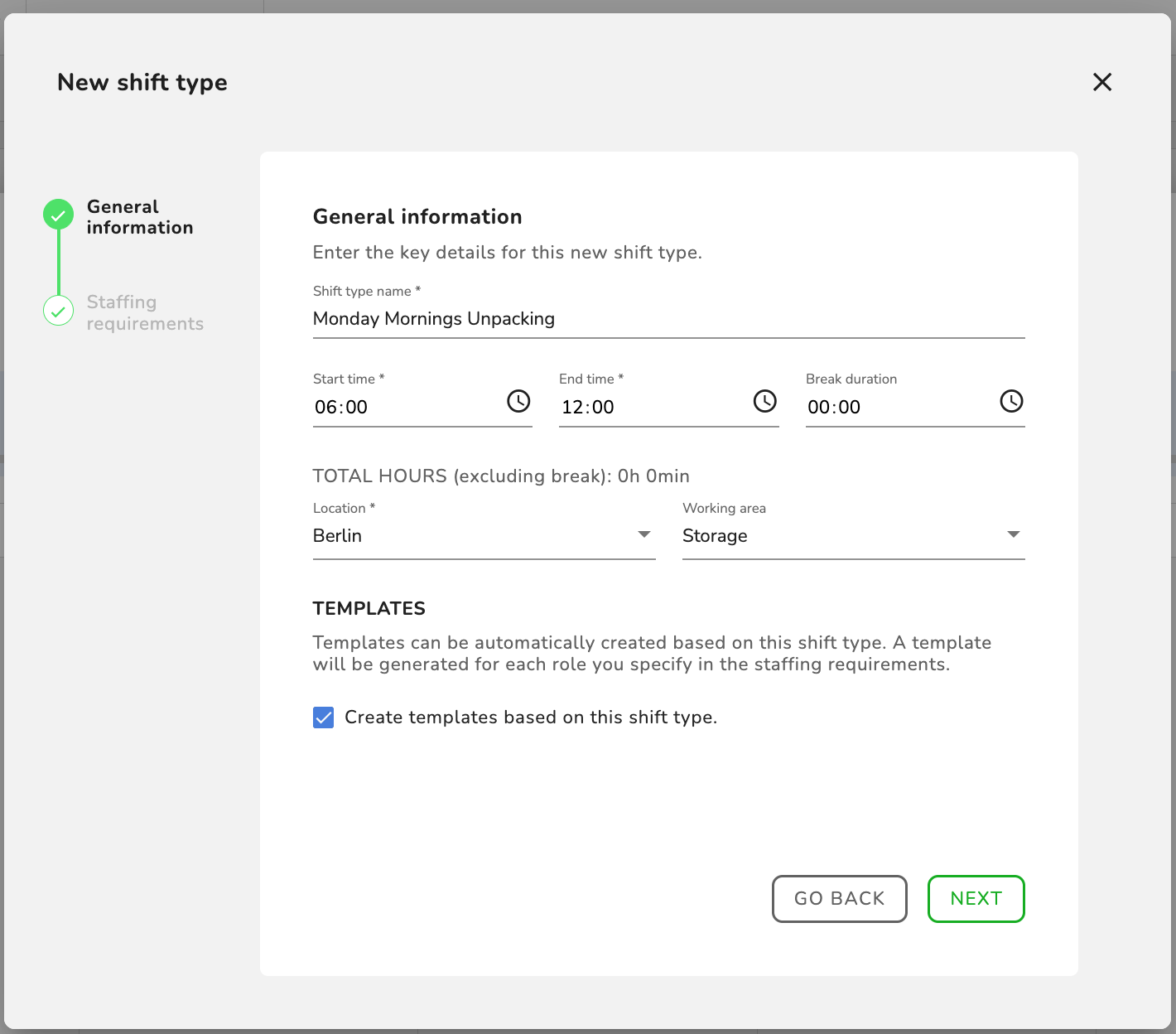1176x1034 pixels.
Task: Edit the Shift type name field
Action: [x=668, y=319]
